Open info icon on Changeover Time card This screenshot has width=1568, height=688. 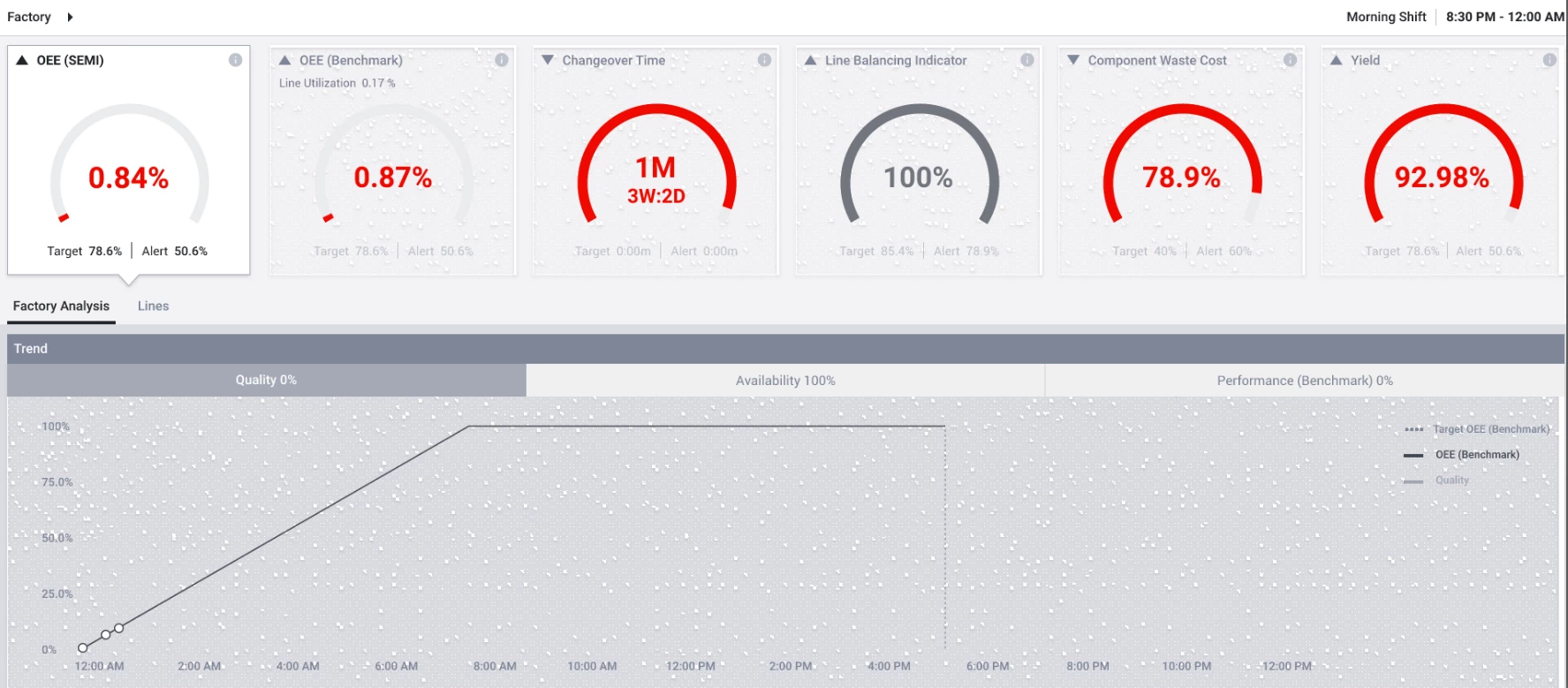pyautogui.click(x=764, y=60)
